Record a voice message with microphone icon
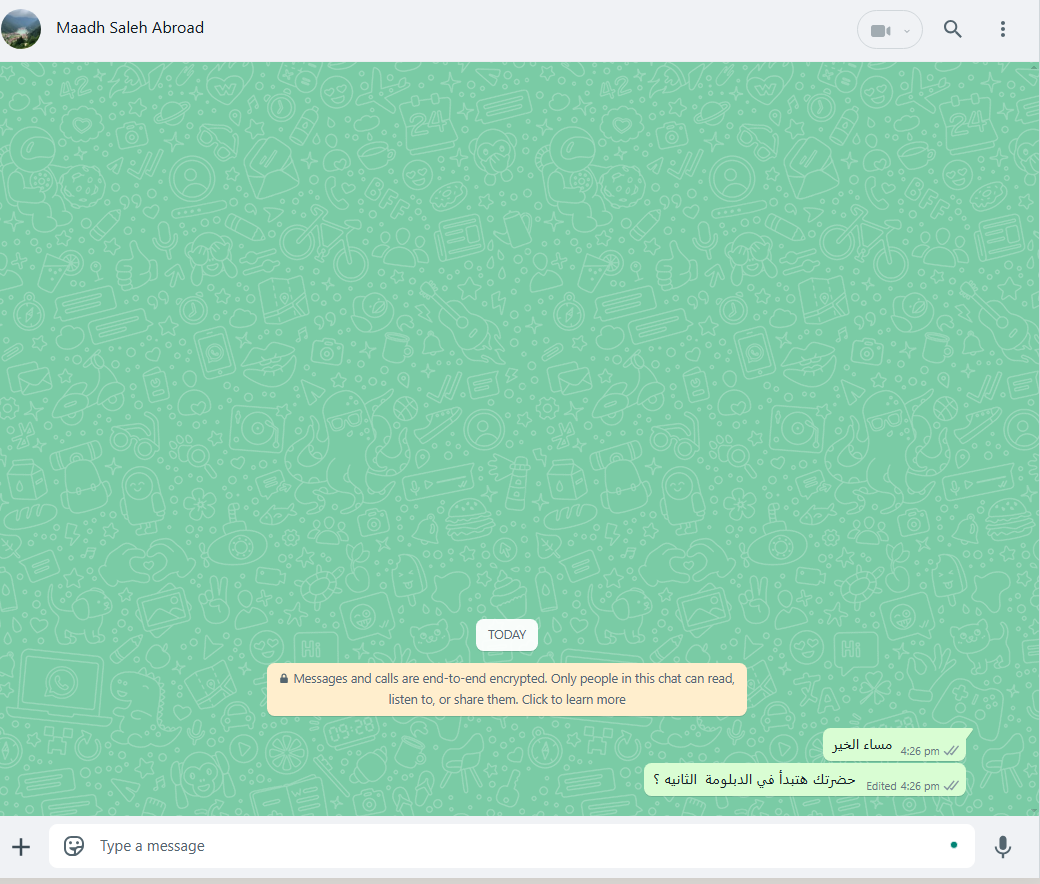Viewport: 1040px width, 884px height. 1003,847
